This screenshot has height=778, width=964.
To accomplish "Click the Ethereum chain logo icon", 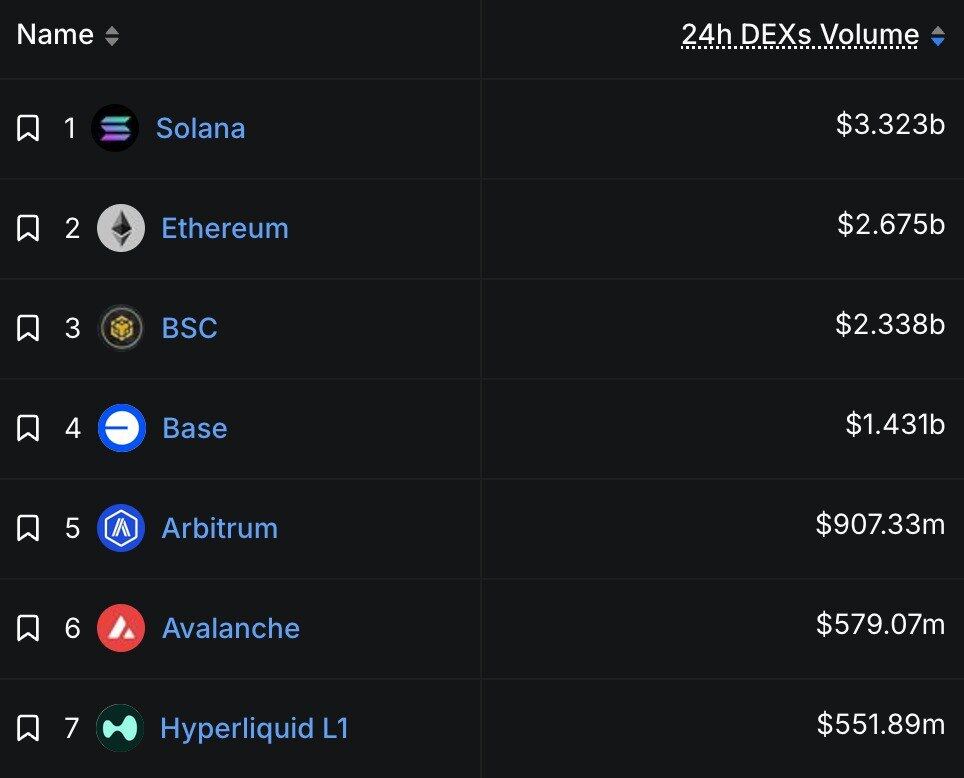I will pos(121,228).
